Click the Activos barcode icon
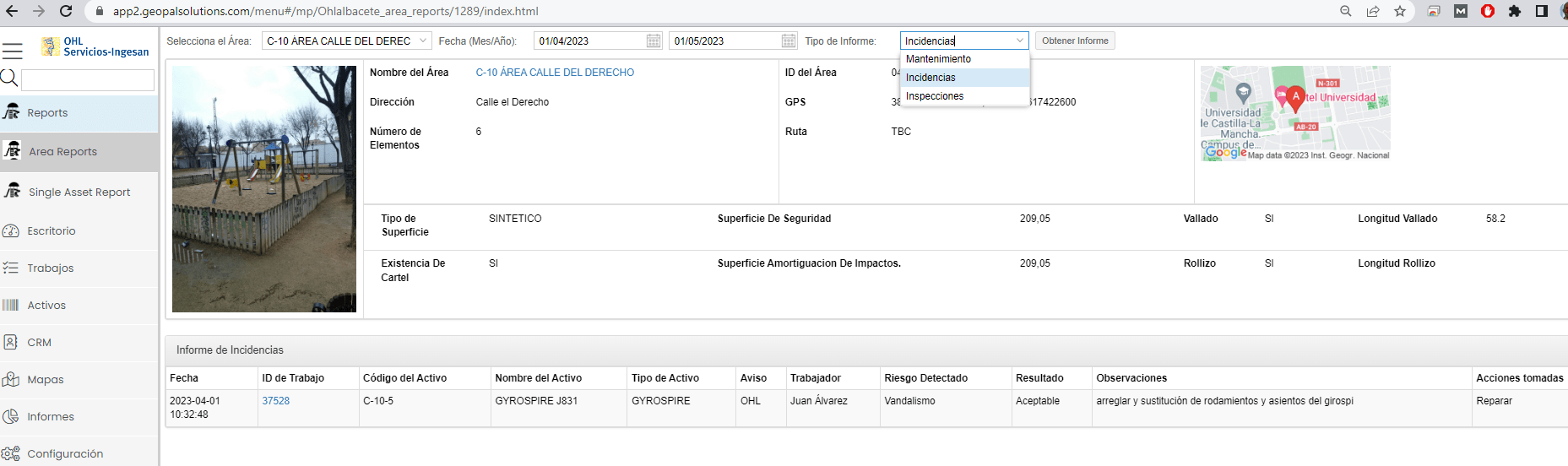The image size is (1568, 466). coord(11,305)
